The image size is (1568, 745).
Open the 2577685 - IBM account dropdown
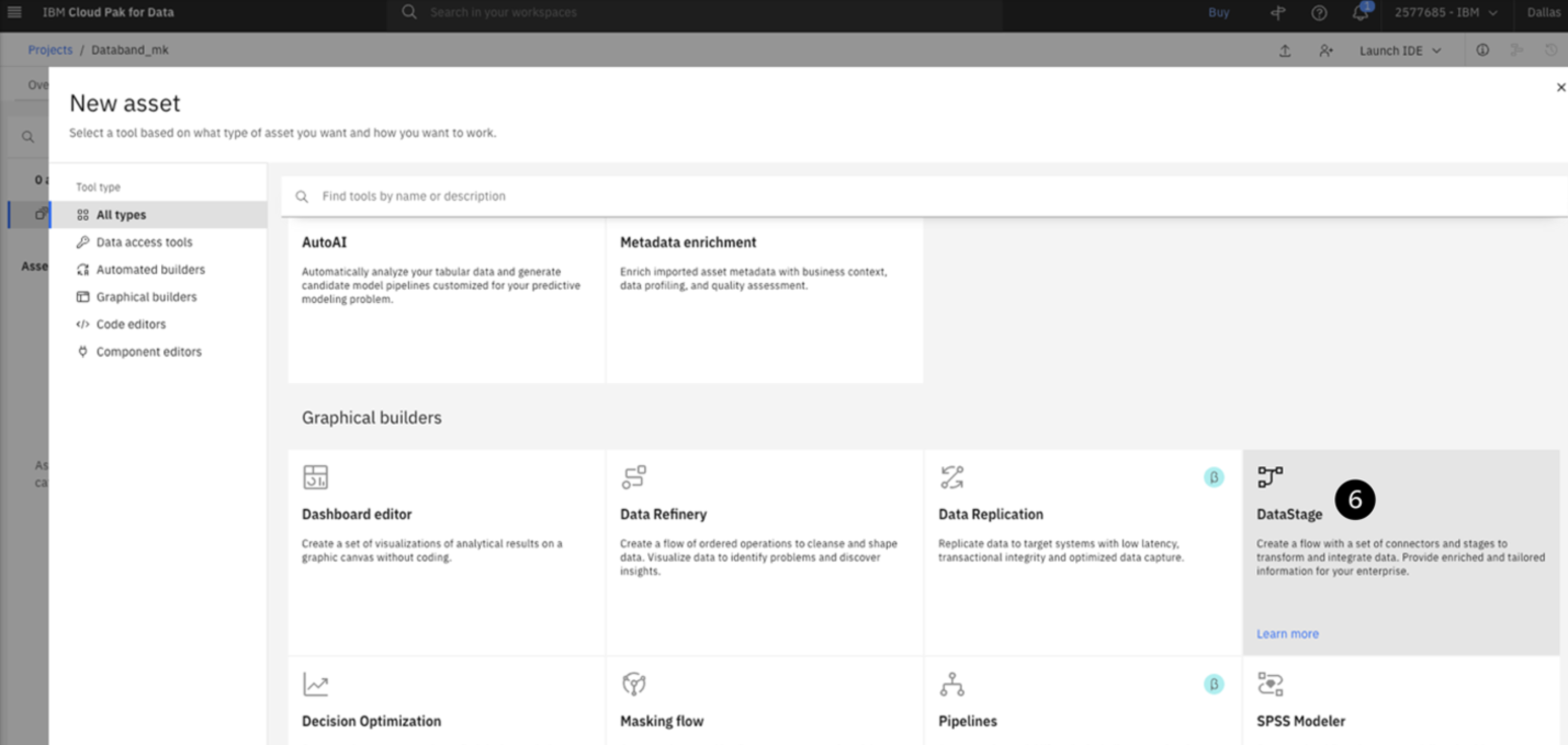coord(1446,13)
